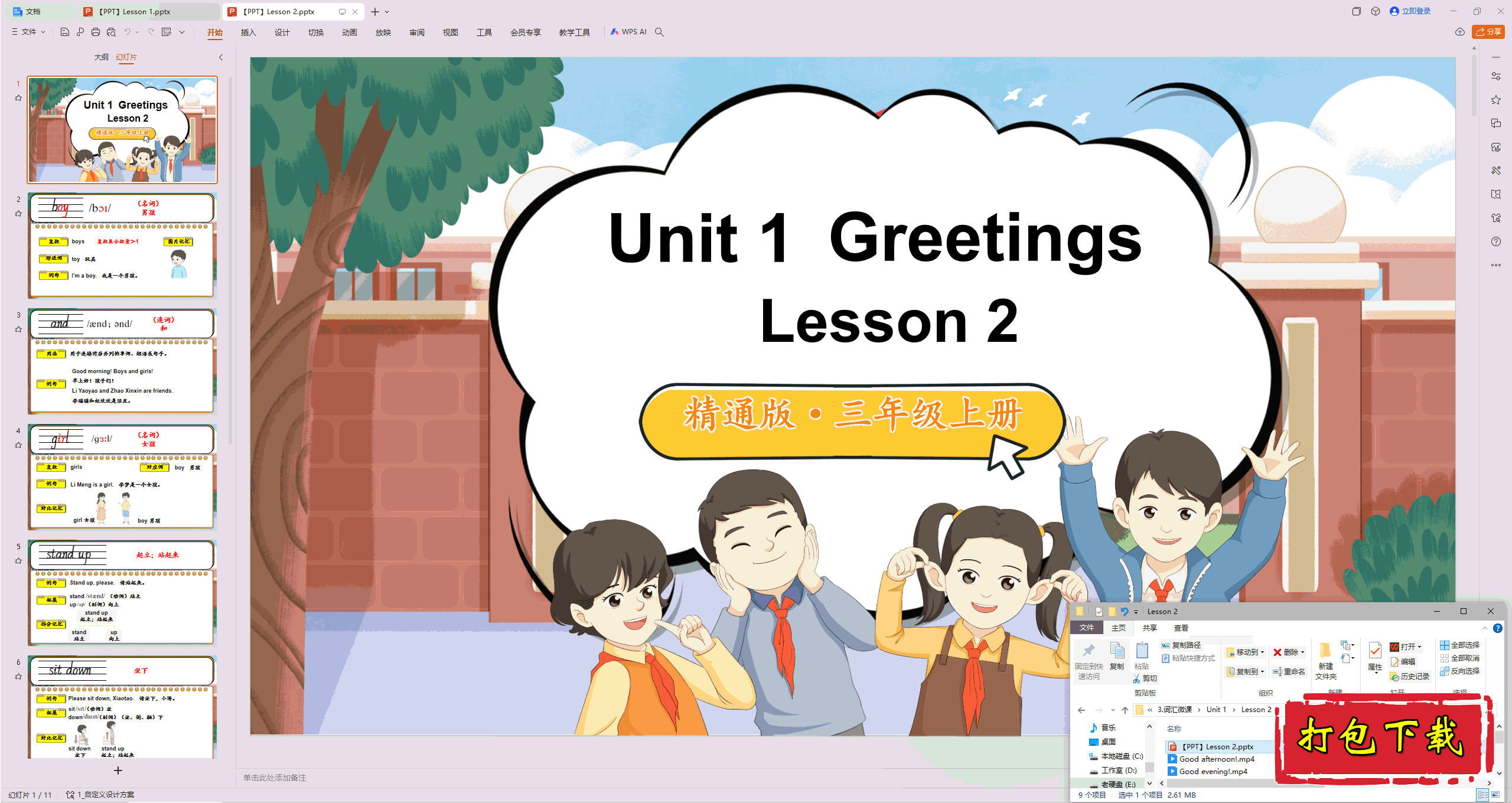Switch Explorer to large icons view
This screenshot has width=1512, height=803.
[x=1495, y=795]
